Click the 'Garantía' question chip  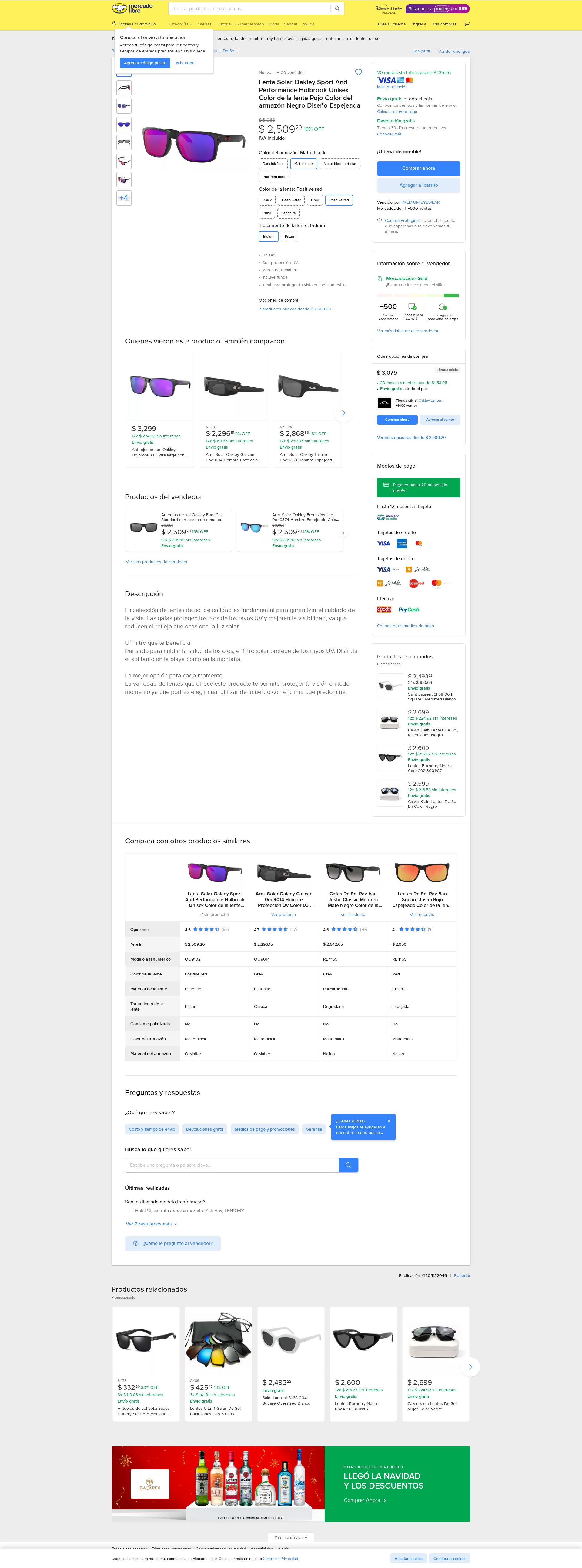pos(314,1129)
